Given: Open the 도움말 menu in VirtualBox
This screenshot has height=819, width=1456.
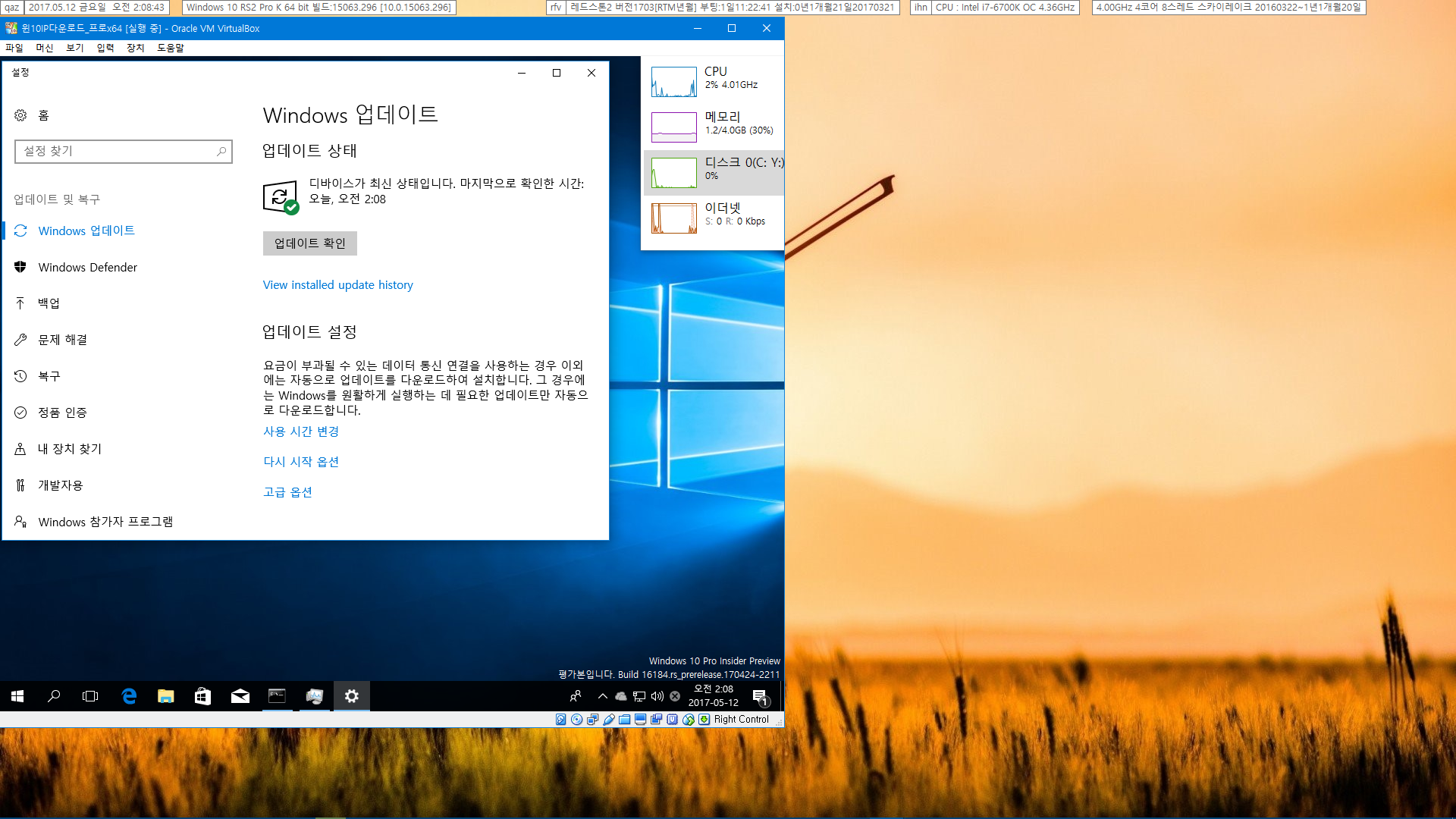Looking at the screenshot, I should click(171, 48).
